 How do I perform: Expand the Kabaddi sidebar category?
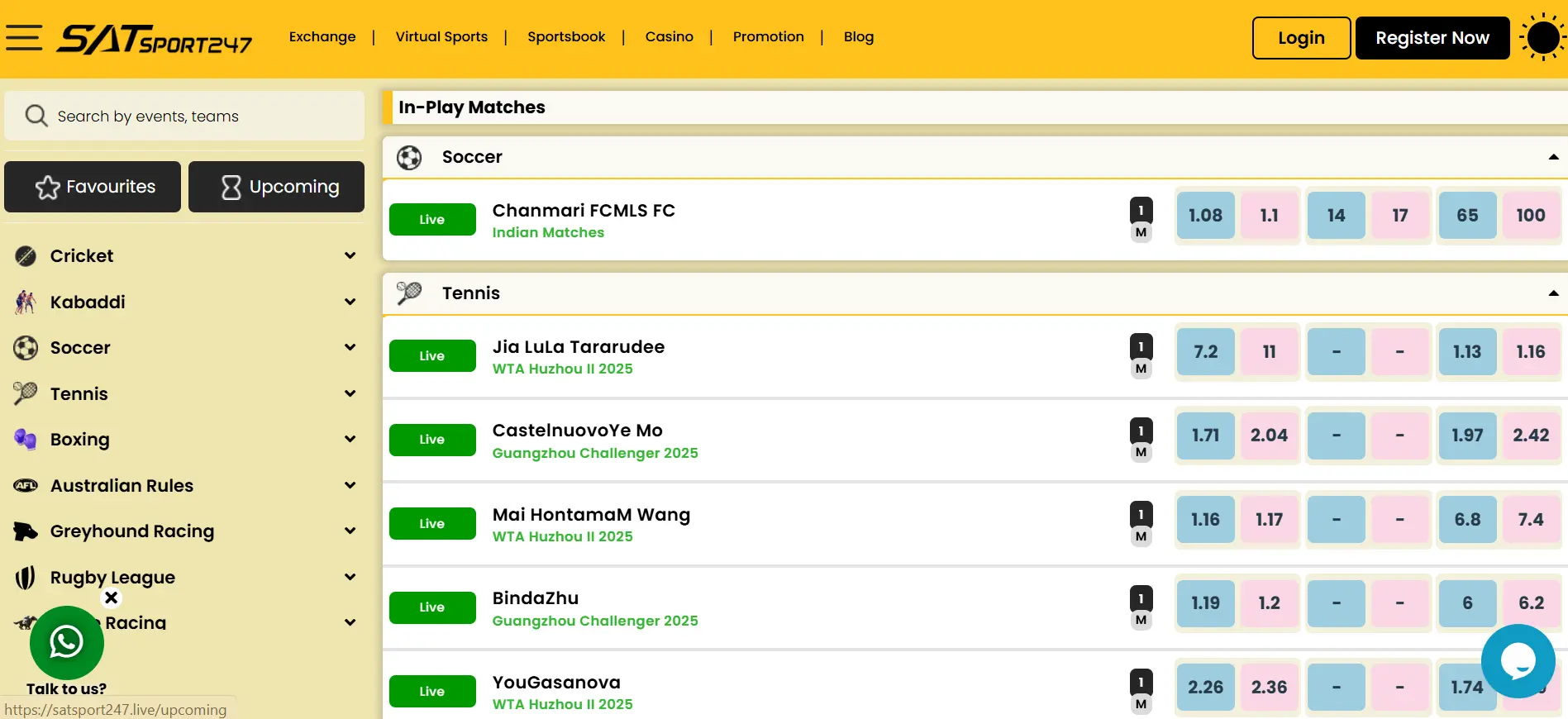pyautogui.click(x=350, y=302)
